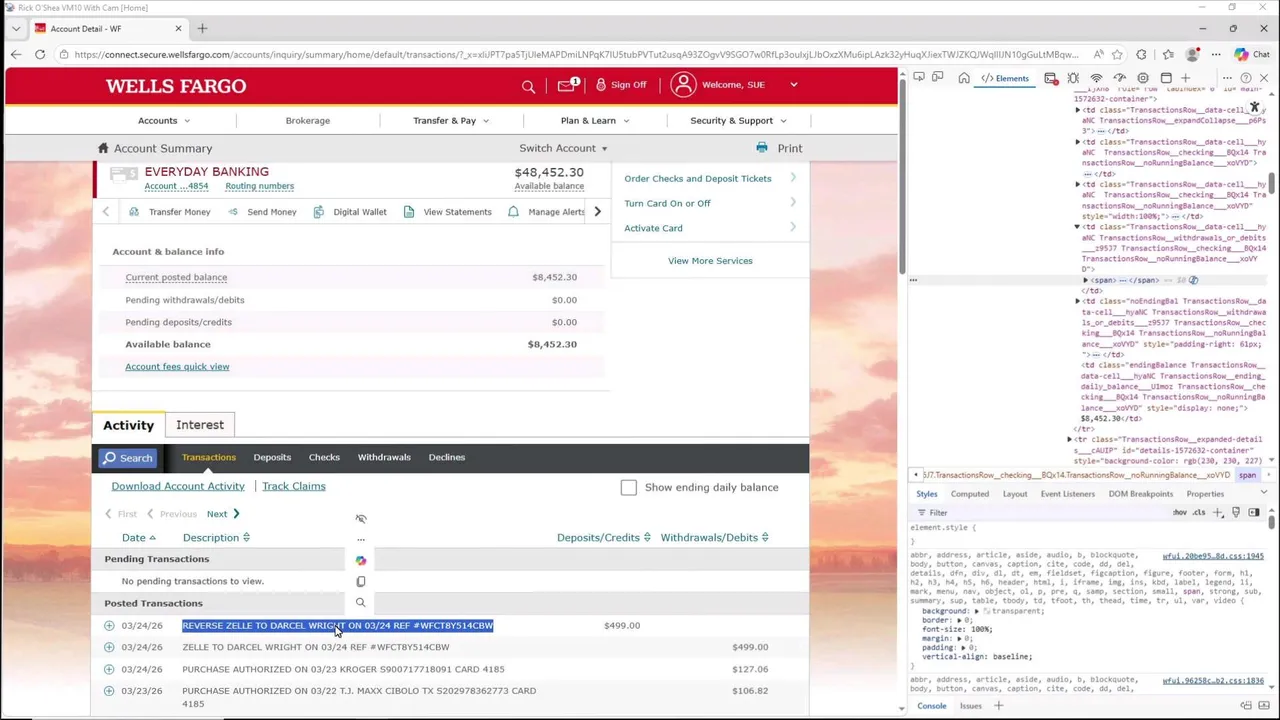Open the Event Listeners tab in DevTools
The height and width of the screenshot is (720, 1280).
click(1067, 494)
